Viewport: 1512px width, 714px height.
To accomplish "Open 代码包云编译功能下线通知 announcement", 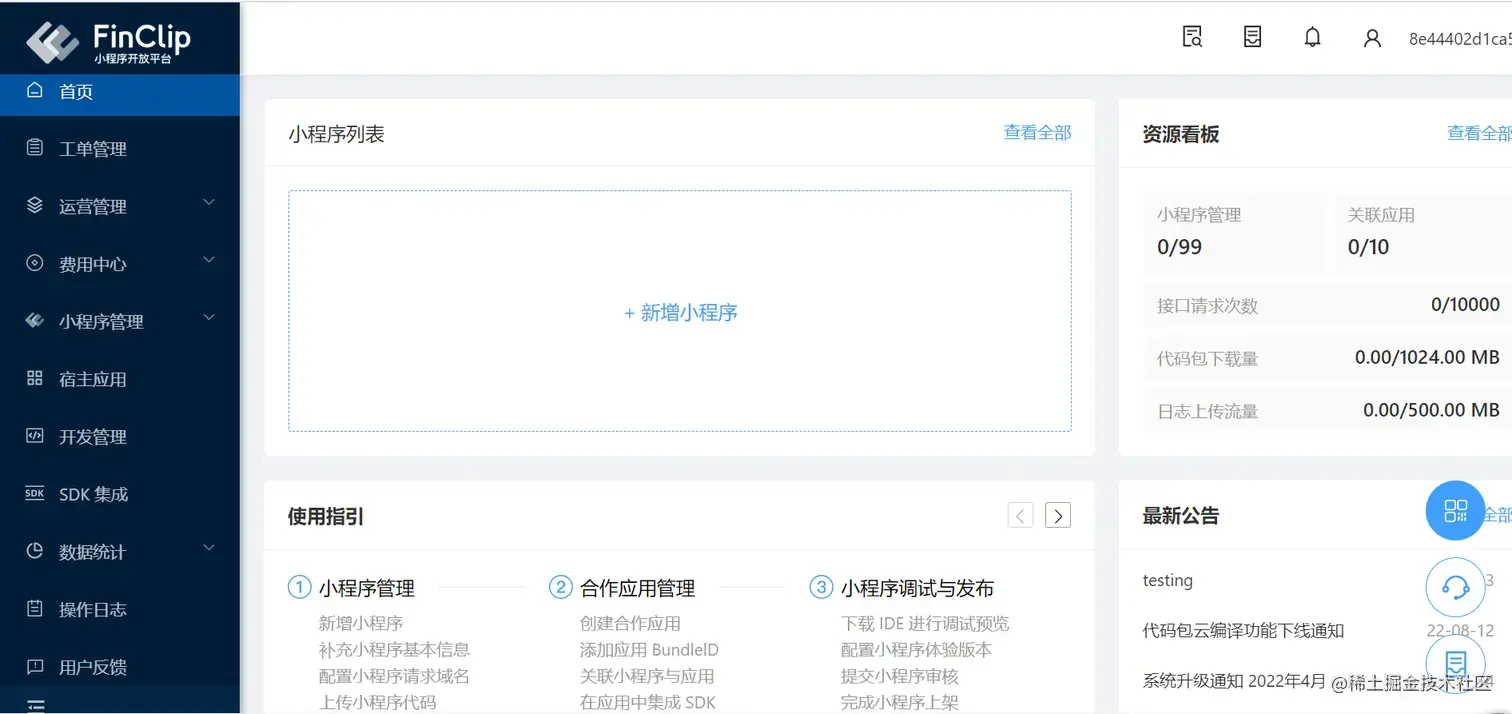I will (1243, 631).
